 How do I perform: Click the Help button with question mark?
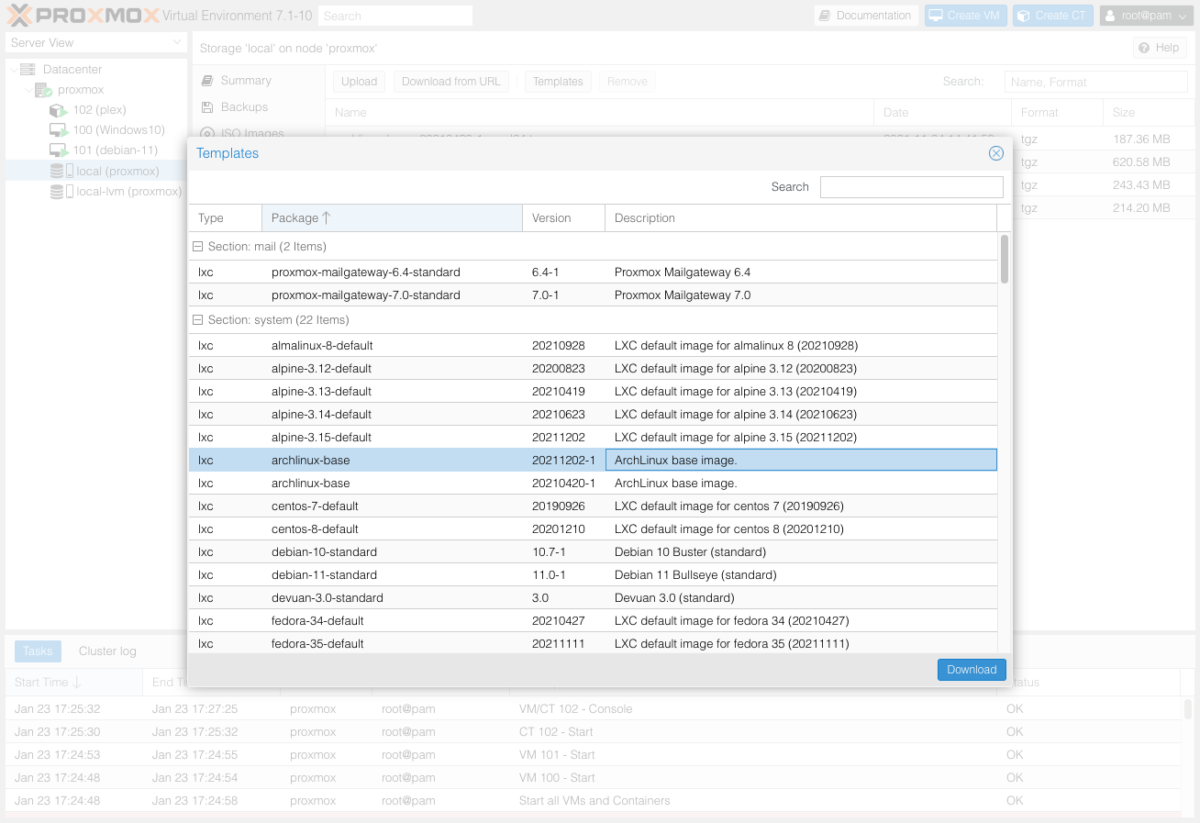(x=1158, y=47)
